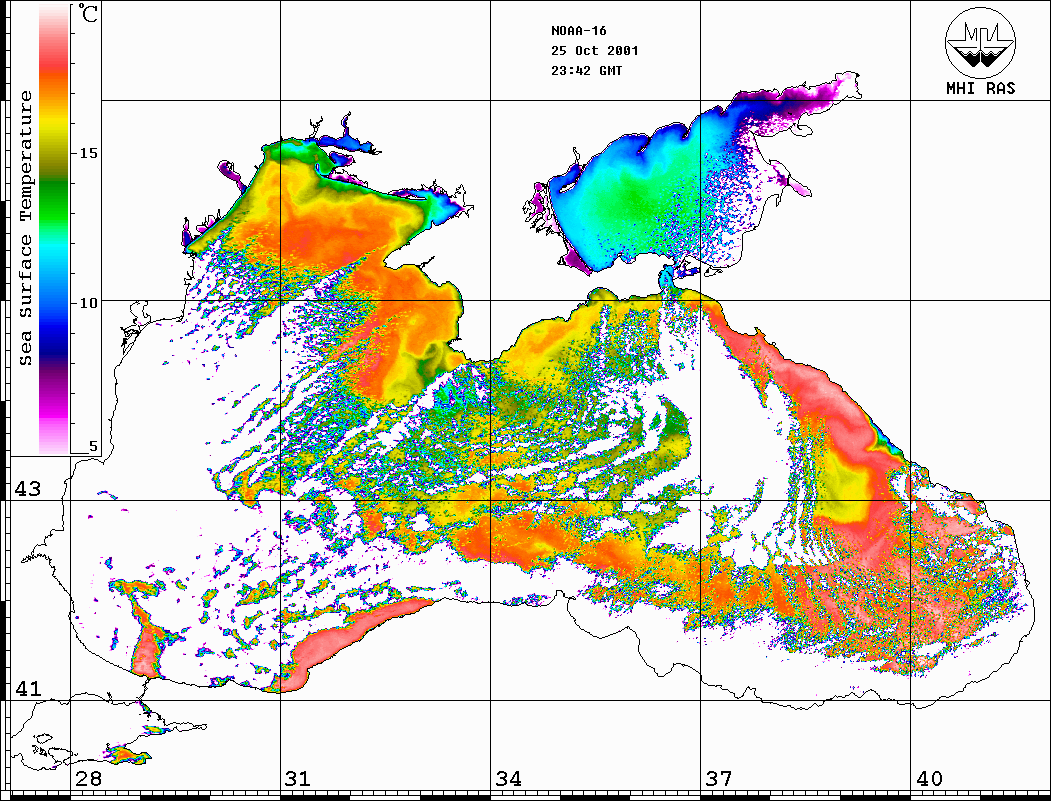The width and height of the screenshot is (1051, 801).
Task: Click the MHI RAS logo emblem
Action: point(980,42)
